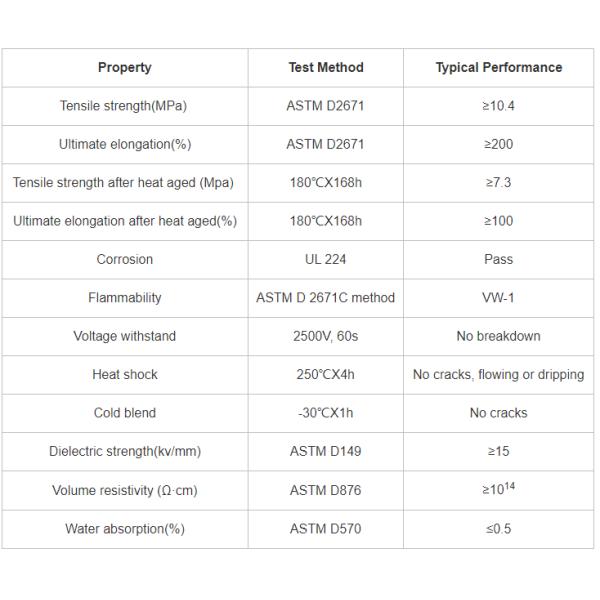
Task: Select the Tensile strength(MPa) cell
Action: click(x=125, y=106)
